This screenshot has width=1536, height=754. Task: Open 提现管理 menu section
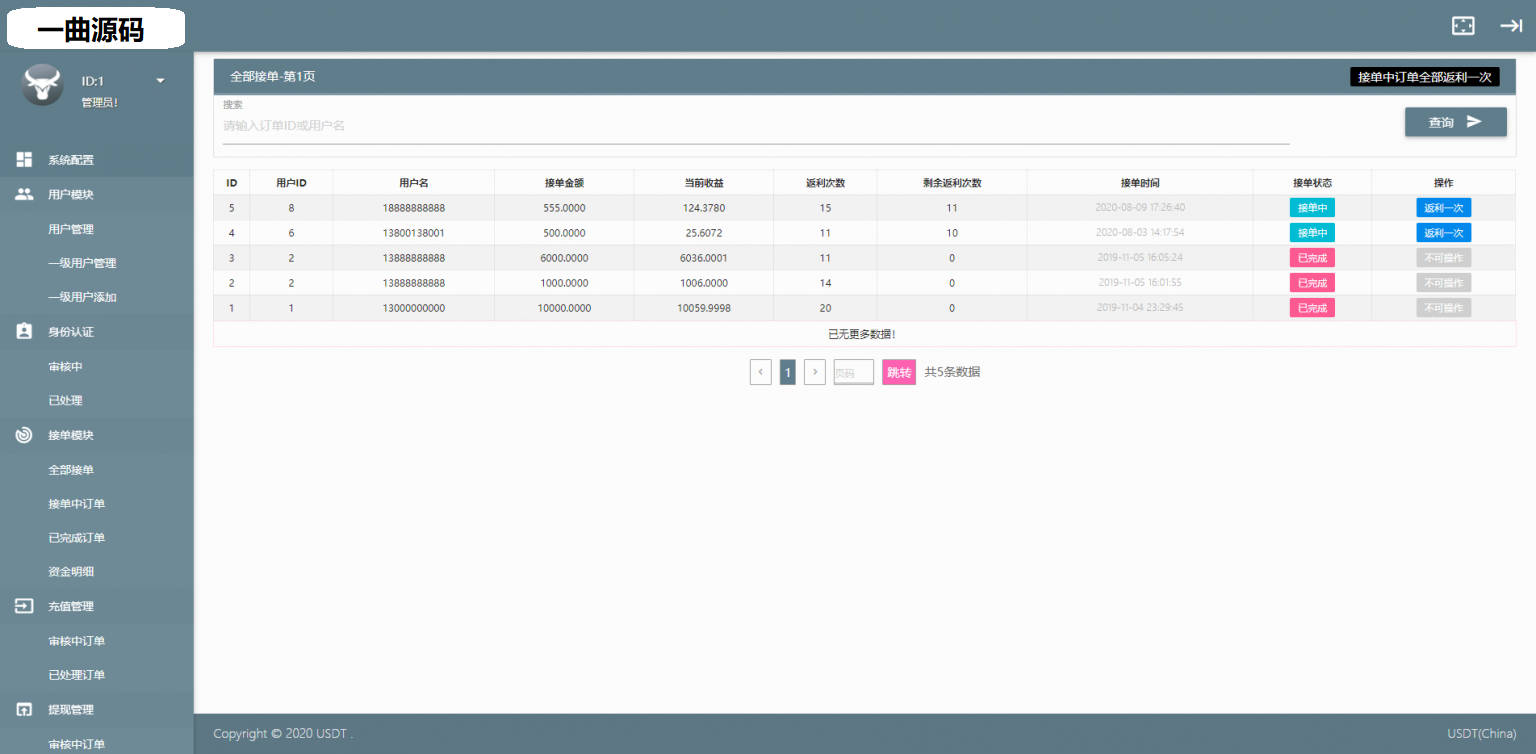pos(97,709)
